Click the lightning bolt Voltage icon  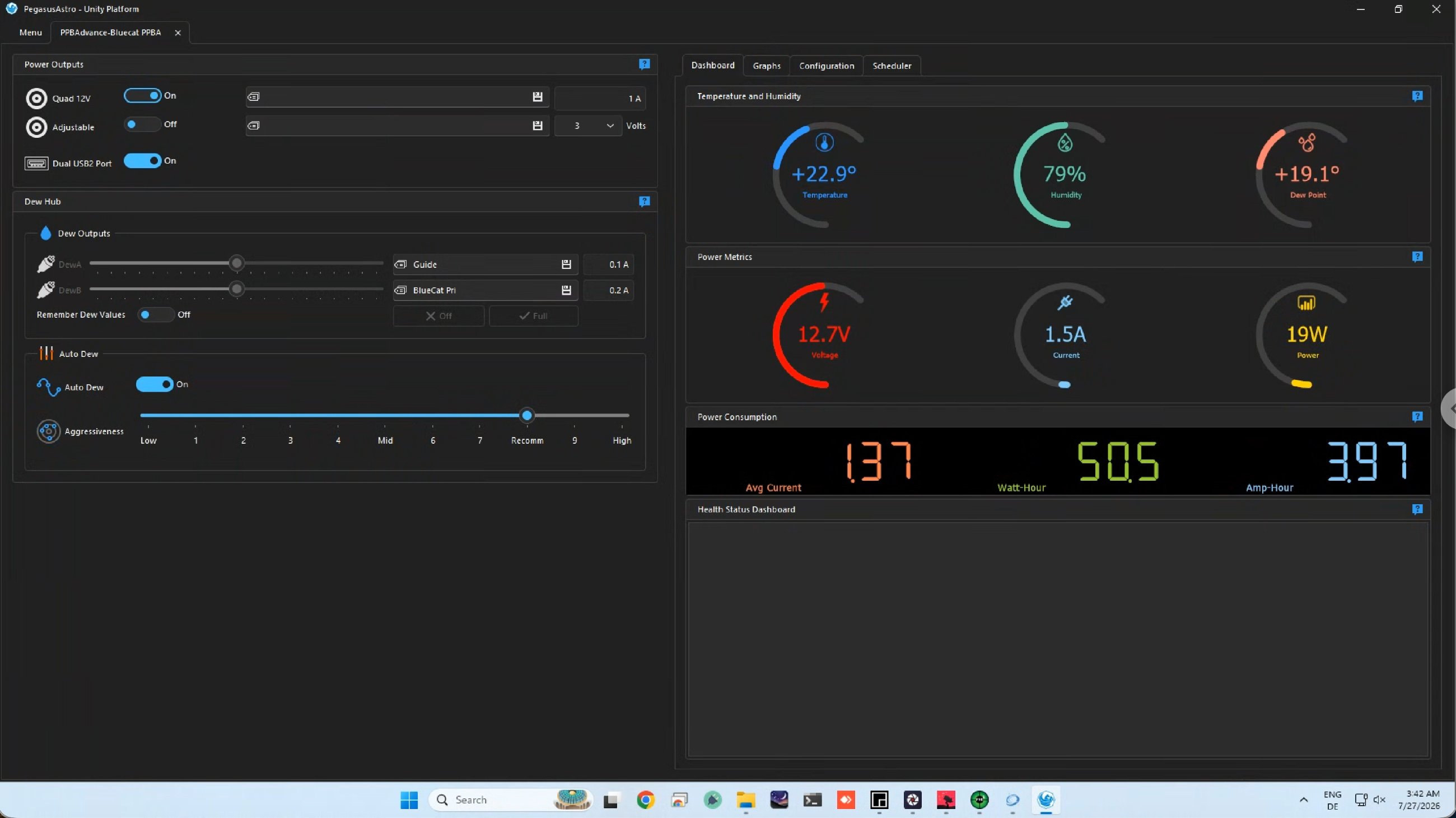(x=825, y=303)
